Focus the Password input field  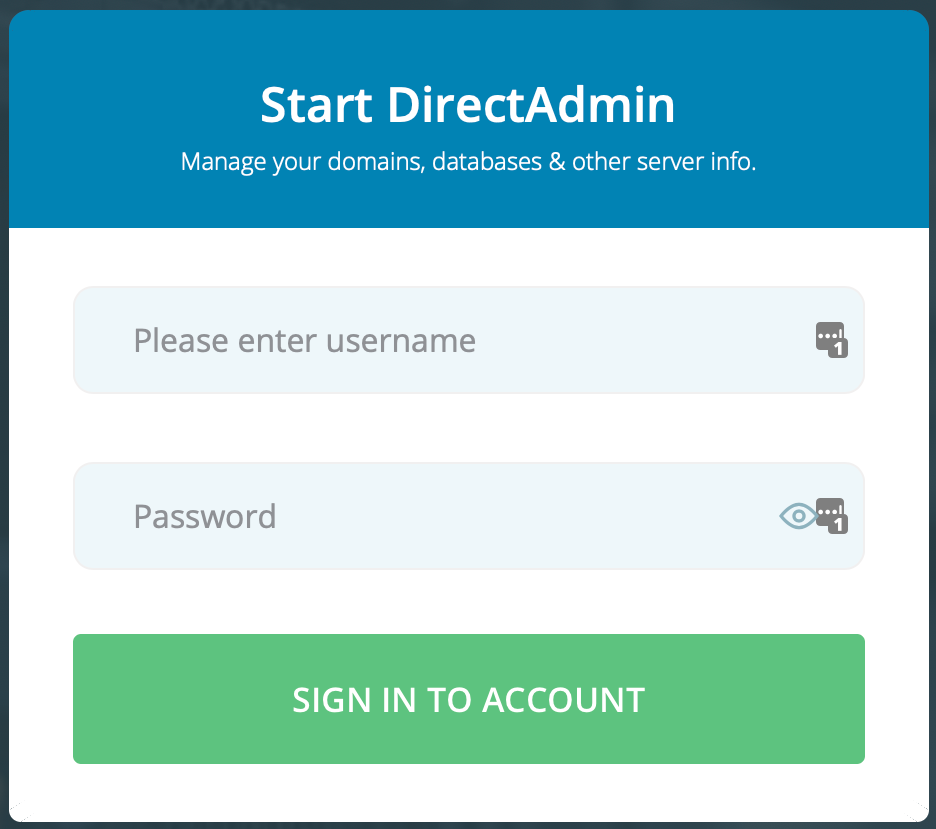[440, 516]
